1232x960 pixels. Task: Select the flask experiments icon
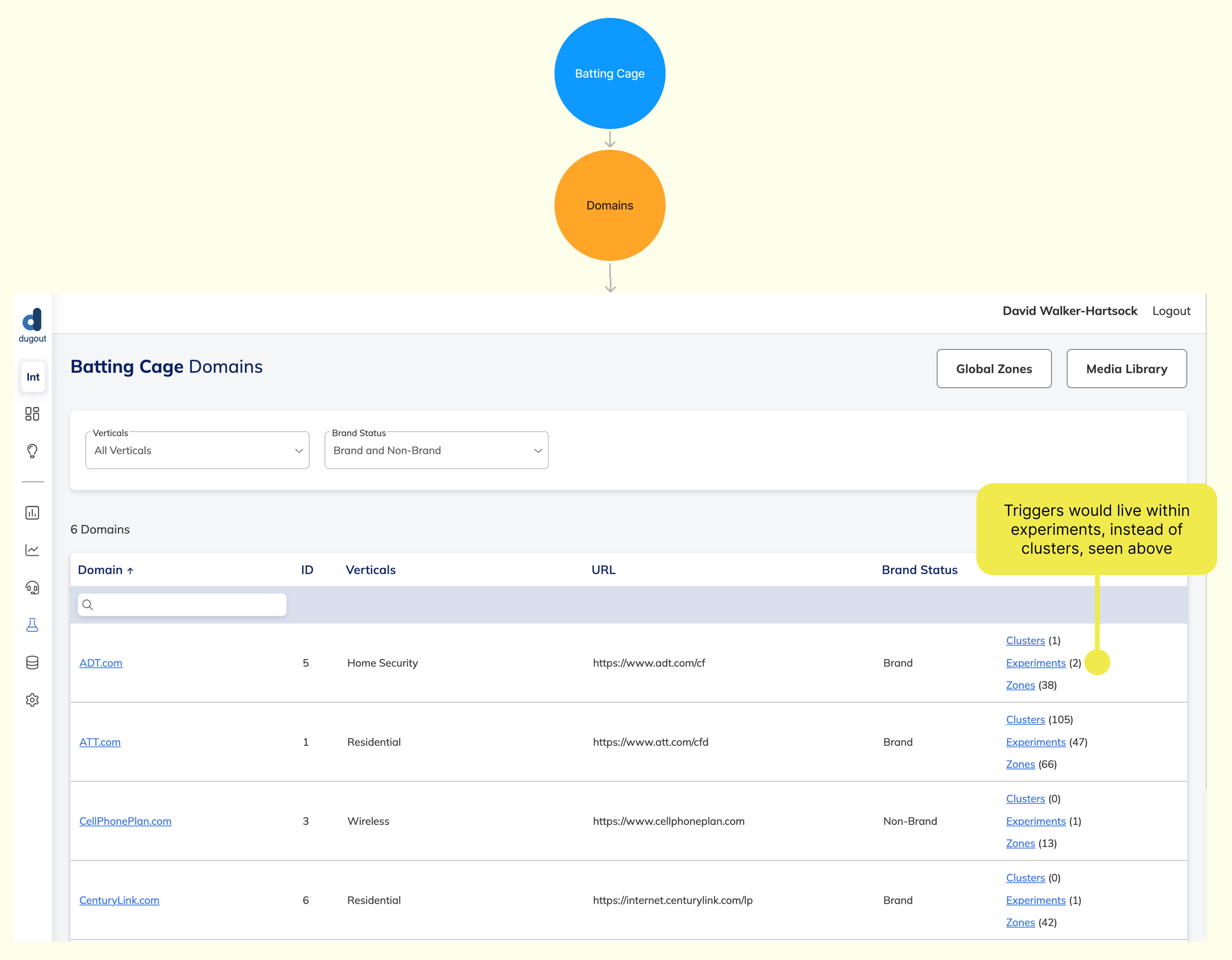pyautogui.click(x=32, y=625)
